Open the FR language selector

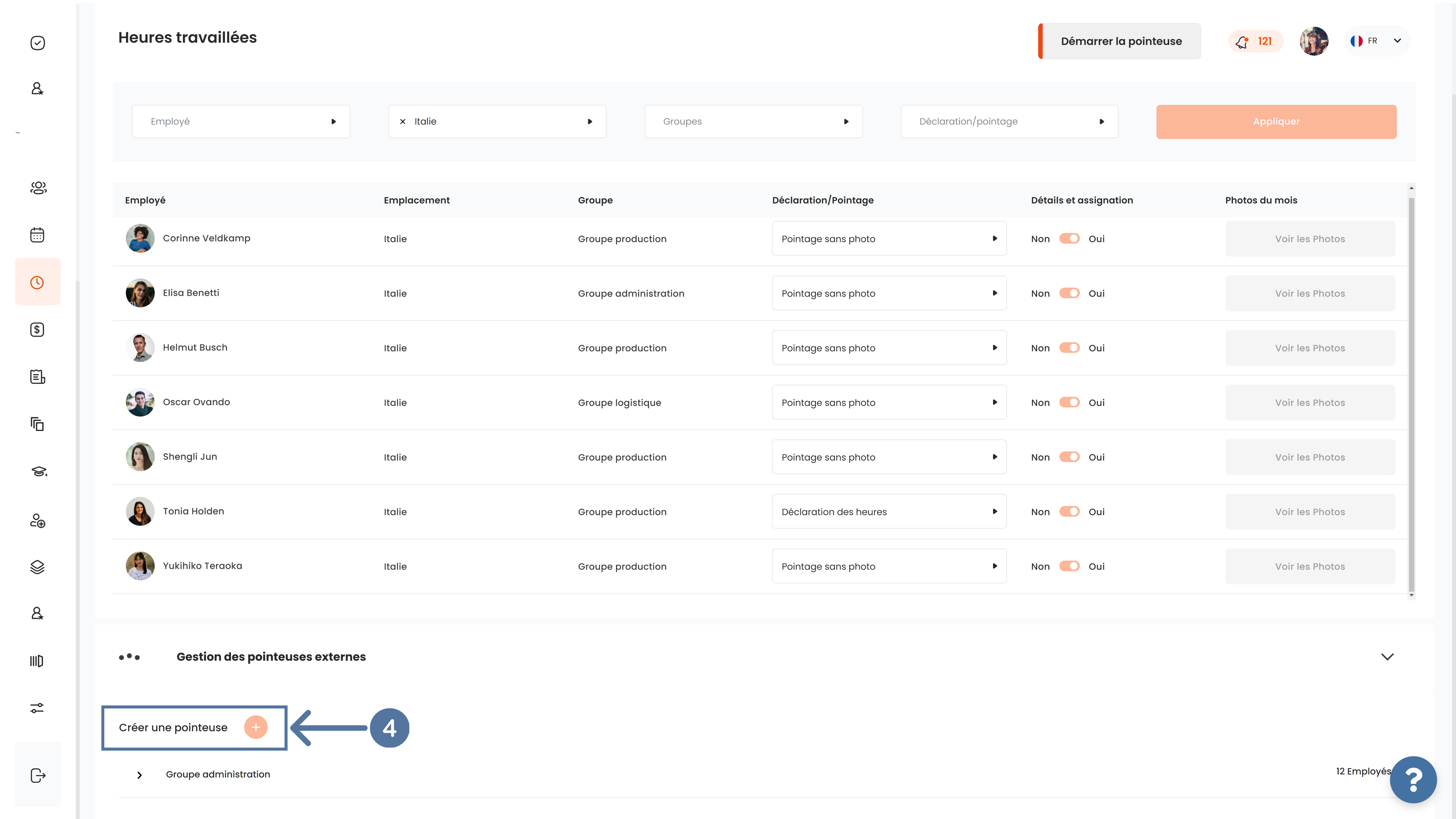pos(1376,41)
